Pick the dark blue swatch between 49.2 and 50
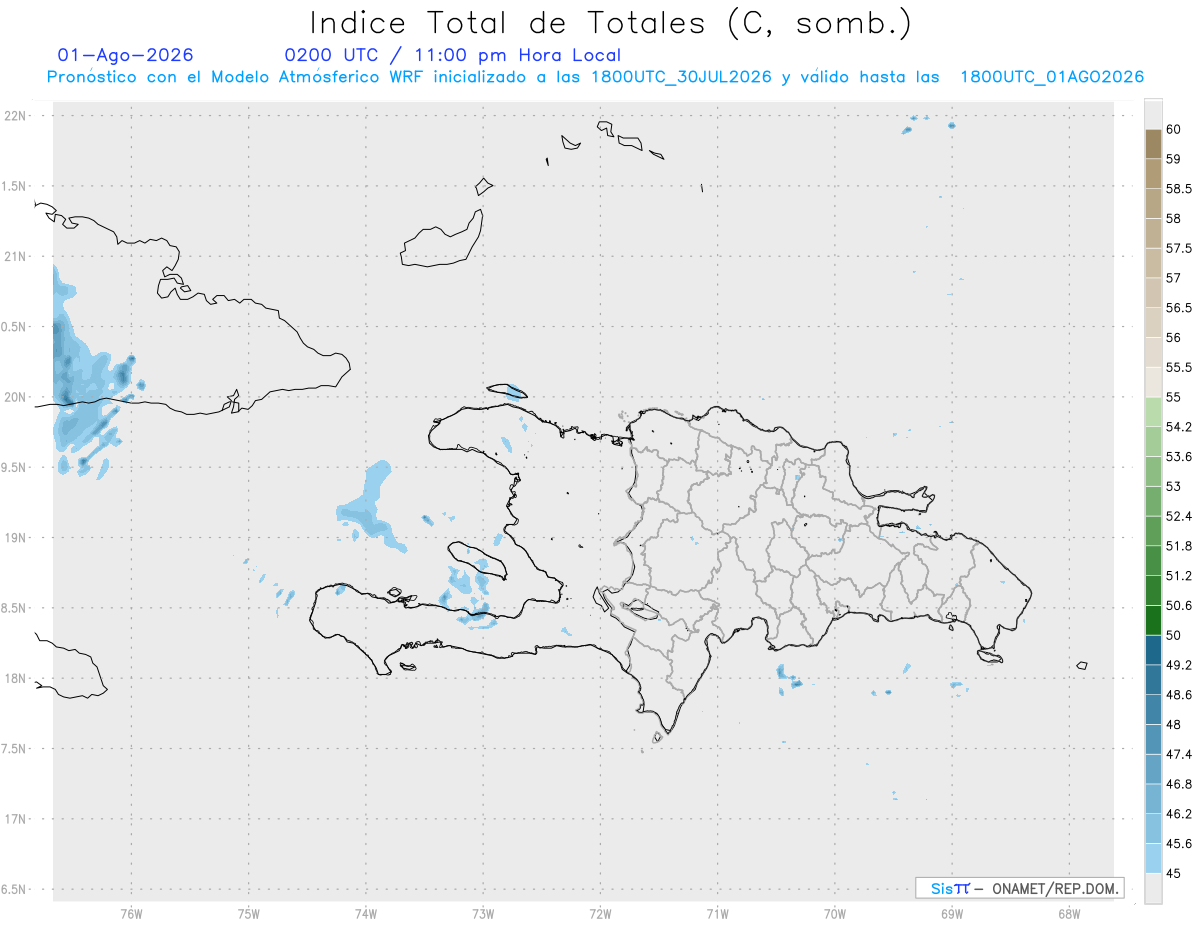This screenshot has width=1200, height=927. (1153, 650)
